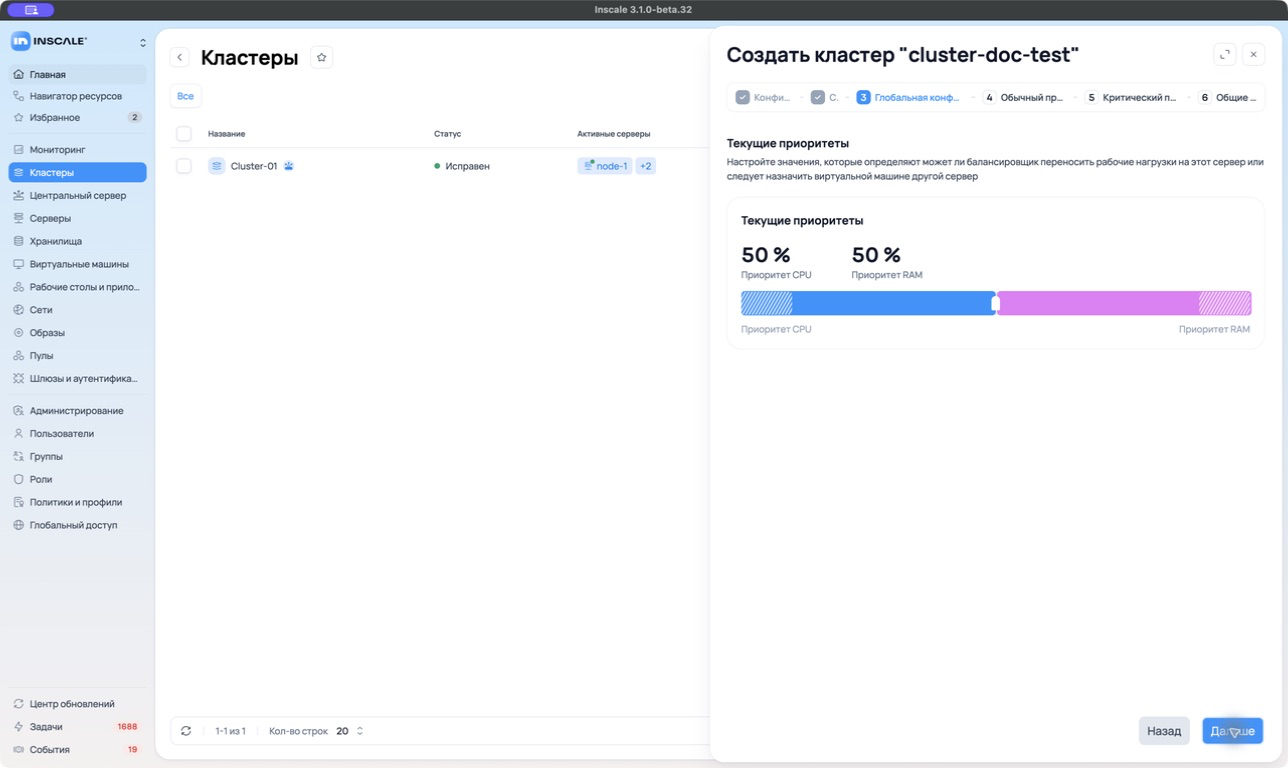
Task: Go to step 6 Общие tab
Action: coord(1227,97)
